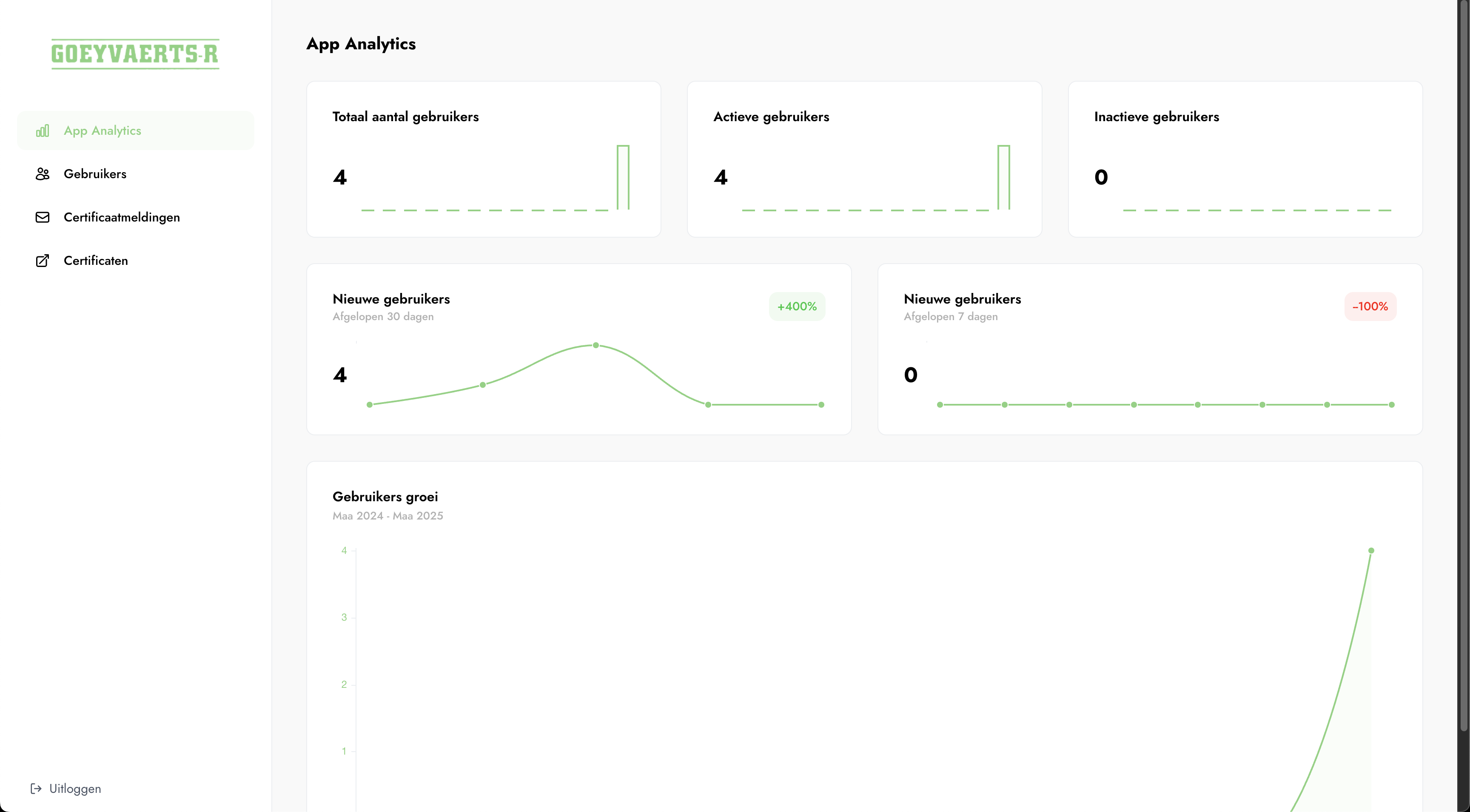Go to the Certificaten page
Image resolution: width=1470 pixels, height=812 pixels.
[96, 261]
